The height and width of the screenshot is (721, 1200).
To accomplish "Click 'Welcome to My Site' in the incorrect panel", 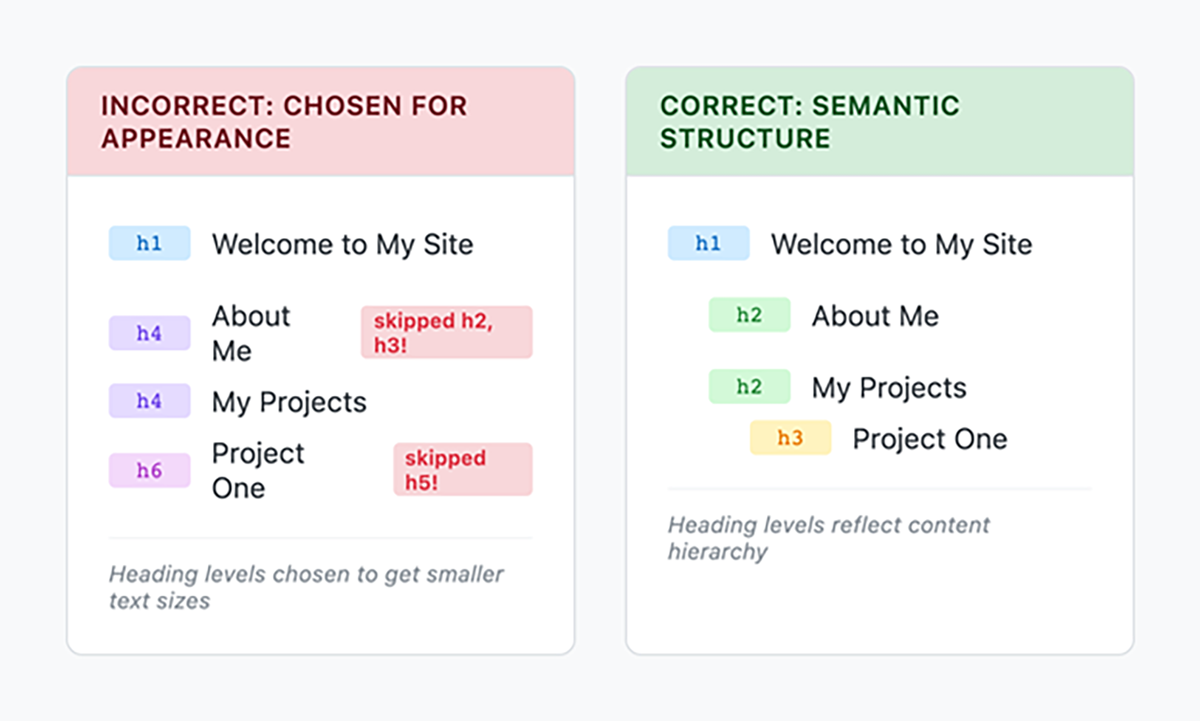I will coord(343,244).
